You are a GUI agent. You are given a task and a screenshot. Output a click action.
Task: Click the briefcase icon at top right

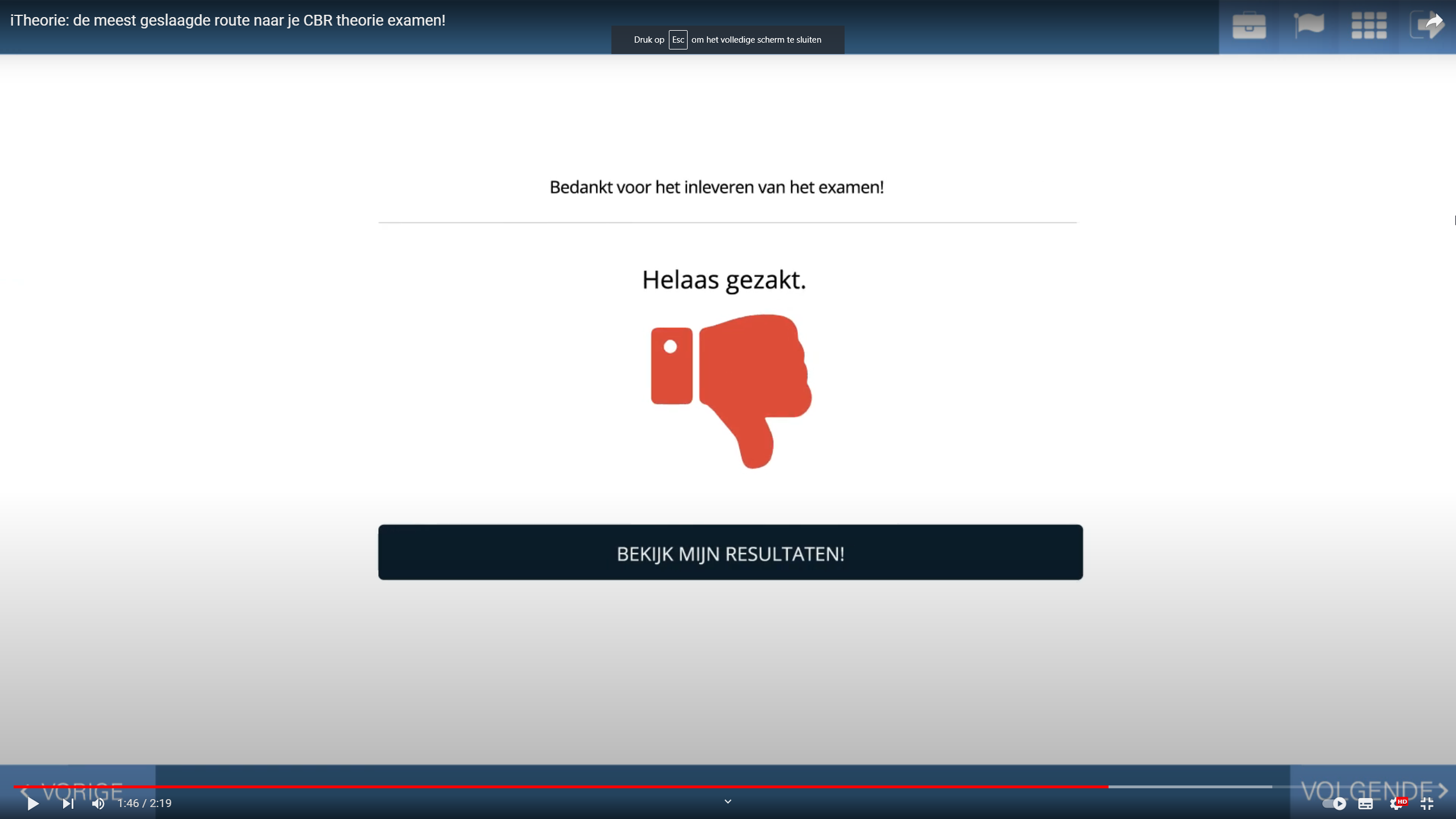click(1249, 26)
